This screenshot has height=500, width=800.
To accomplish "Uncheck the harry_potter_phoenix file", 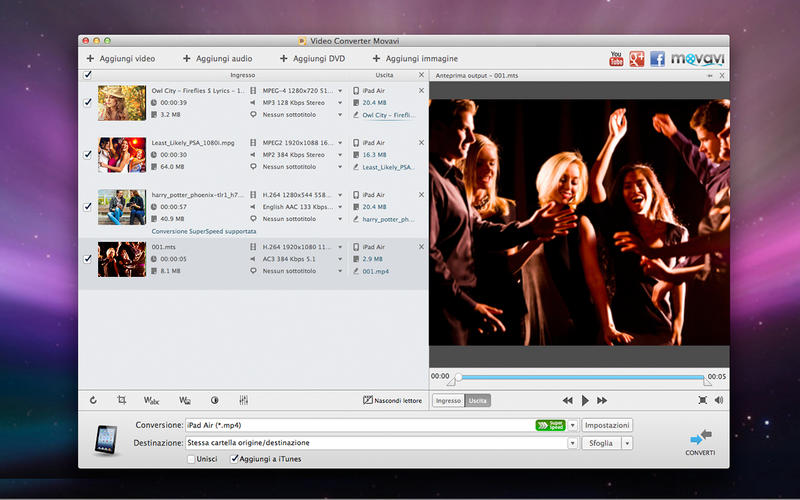I will tap(88, 206).
